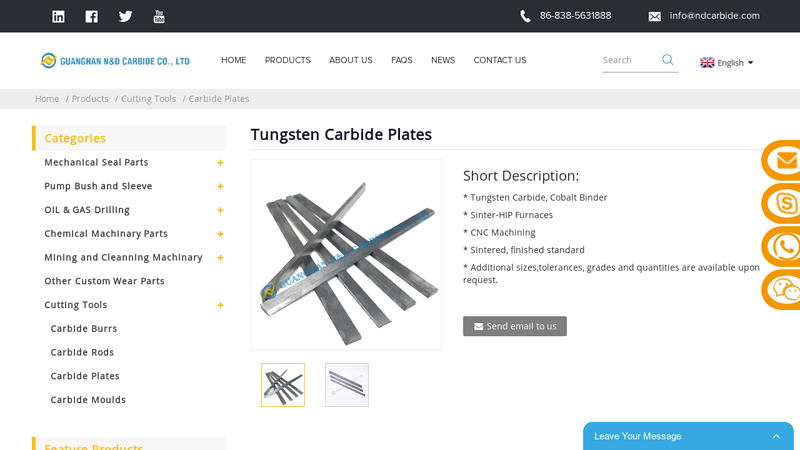This screenshot has width=800, height=450.
Task: Expand Chemical Machinary Parts plus icon
Action: [x=220, y=234]
